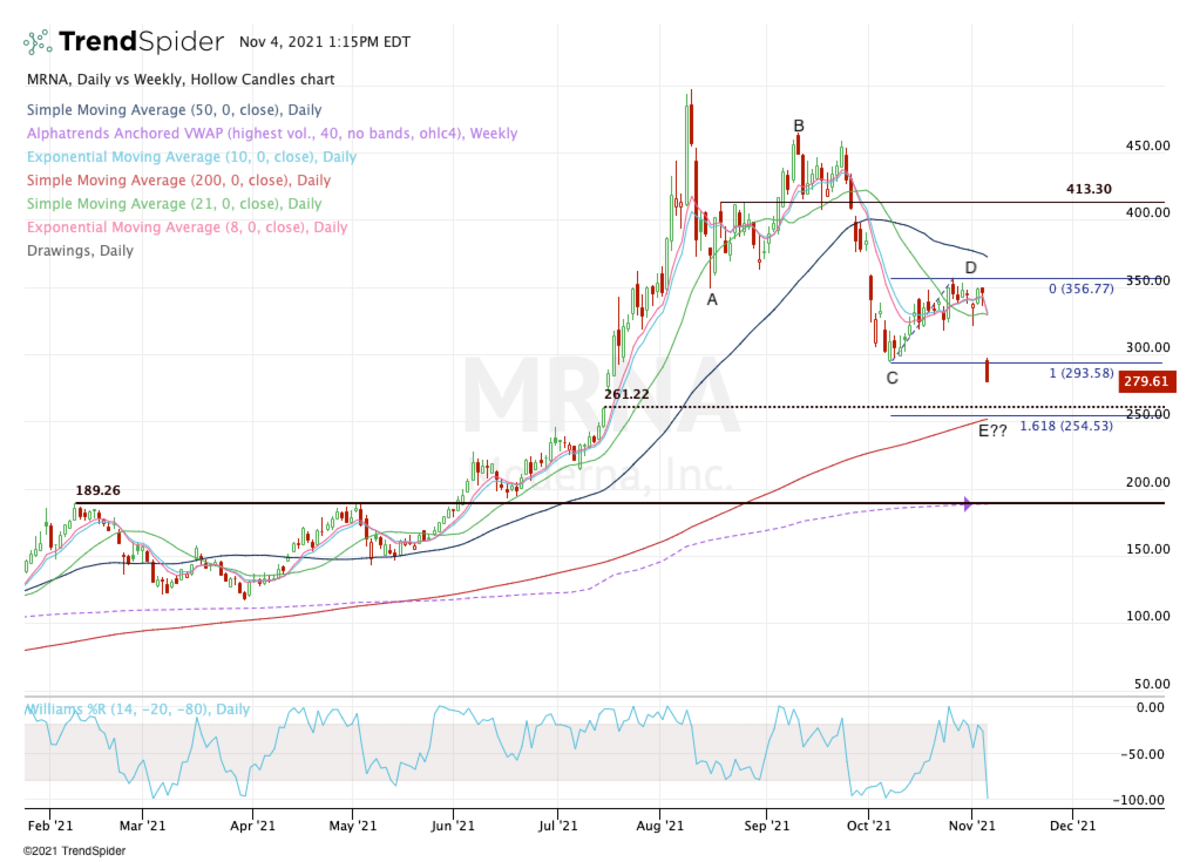Click the 'Nov 4, 2021 1:15PM EDT' timestamp
1200x862 pixels.
[325, 42]
